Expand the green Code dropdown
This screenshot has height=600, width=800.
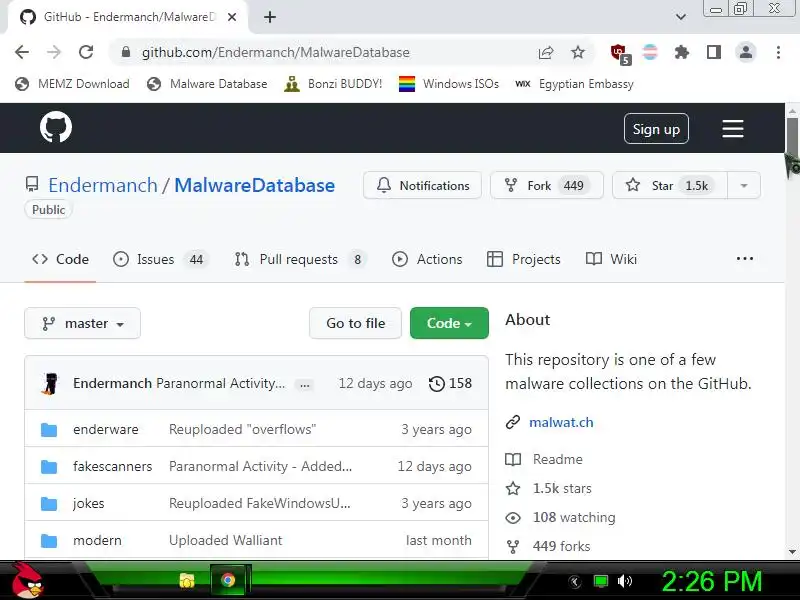pos(449,323)
